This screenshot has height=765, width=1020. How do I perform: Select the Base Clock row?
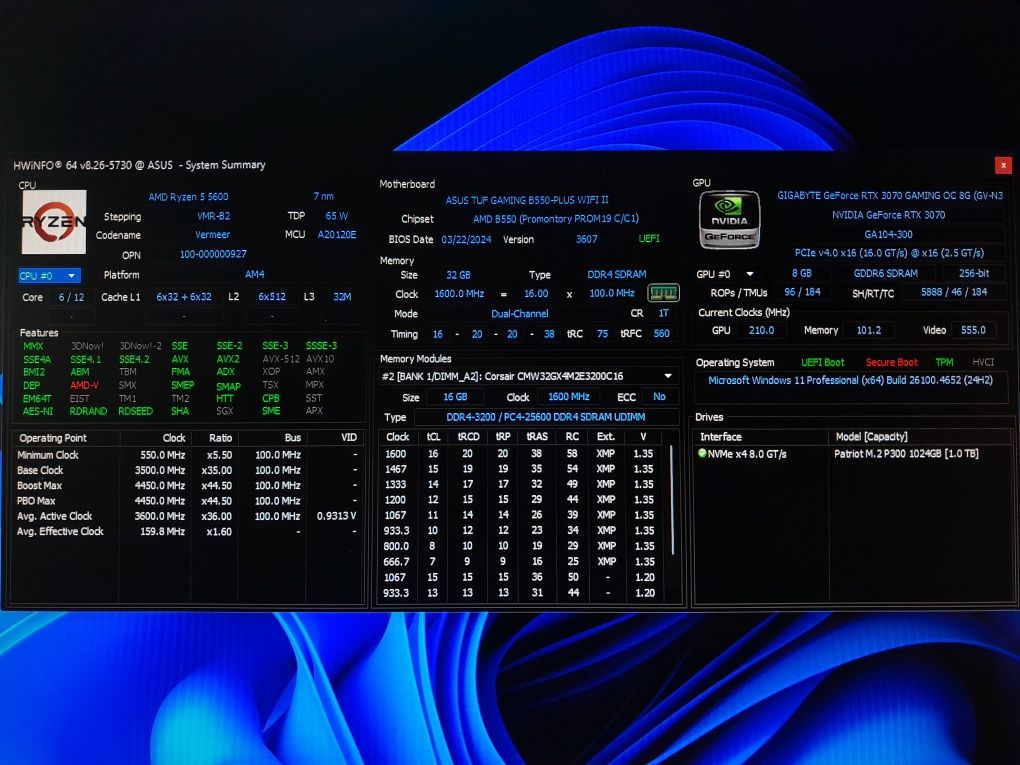click(187, 470)
